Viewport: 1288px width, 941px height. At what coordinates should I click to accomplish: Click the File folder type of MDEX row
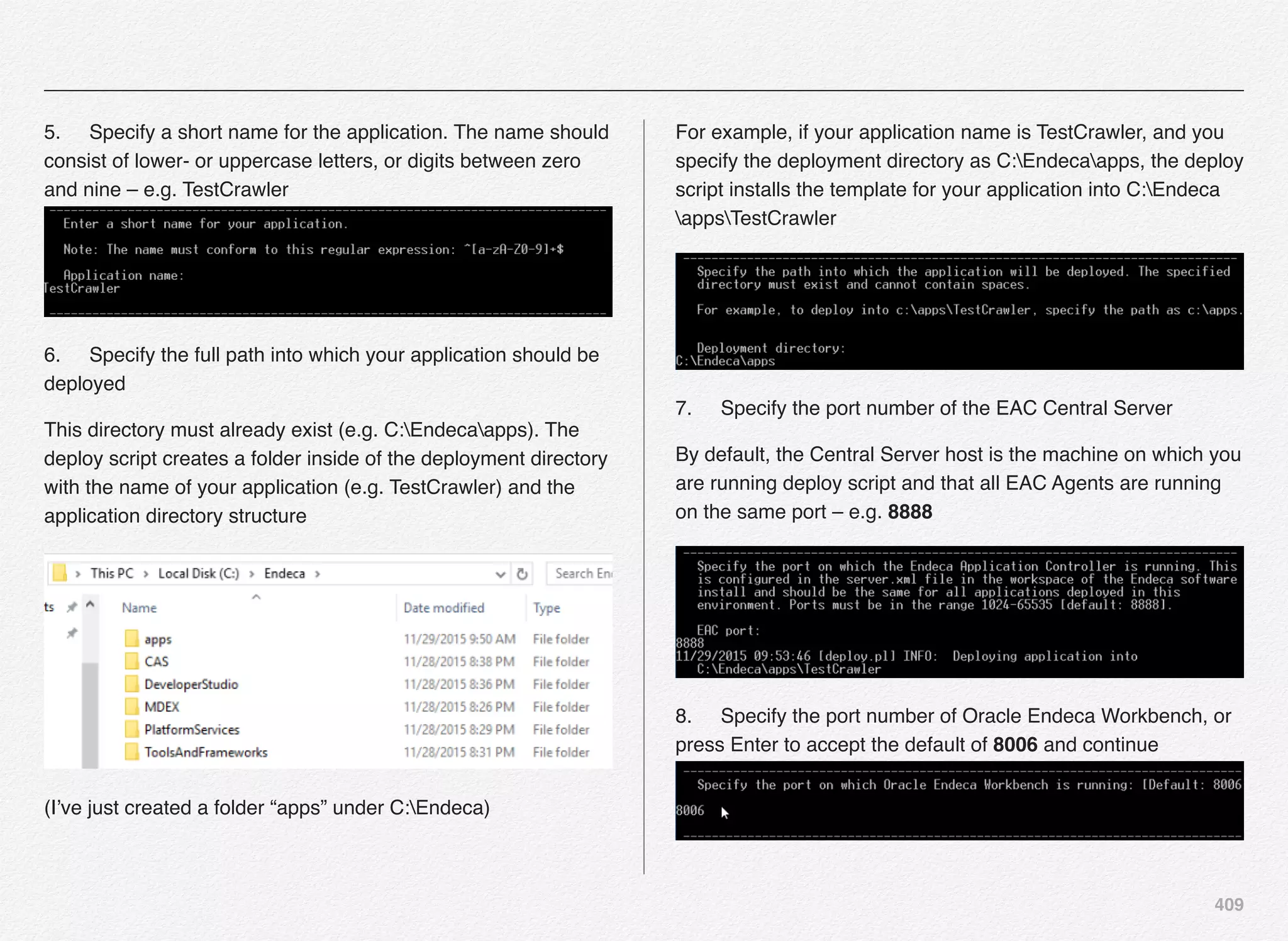(x=561, y=707)
